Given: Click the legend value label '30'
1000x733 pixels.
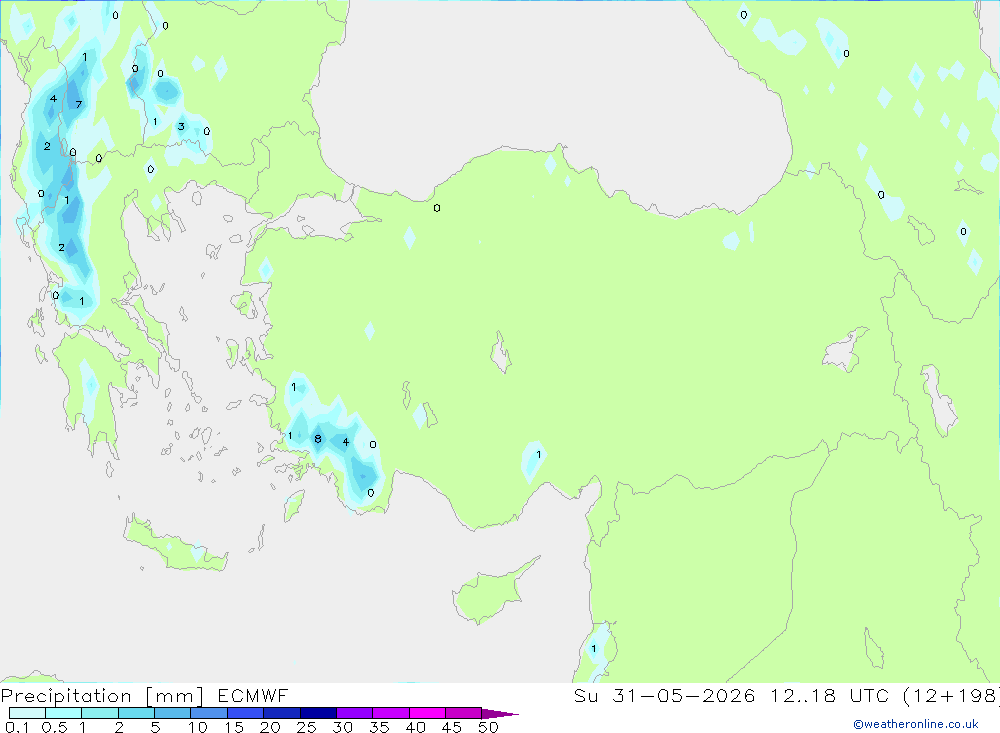Looking at the screenshot, I should [342, 727].
